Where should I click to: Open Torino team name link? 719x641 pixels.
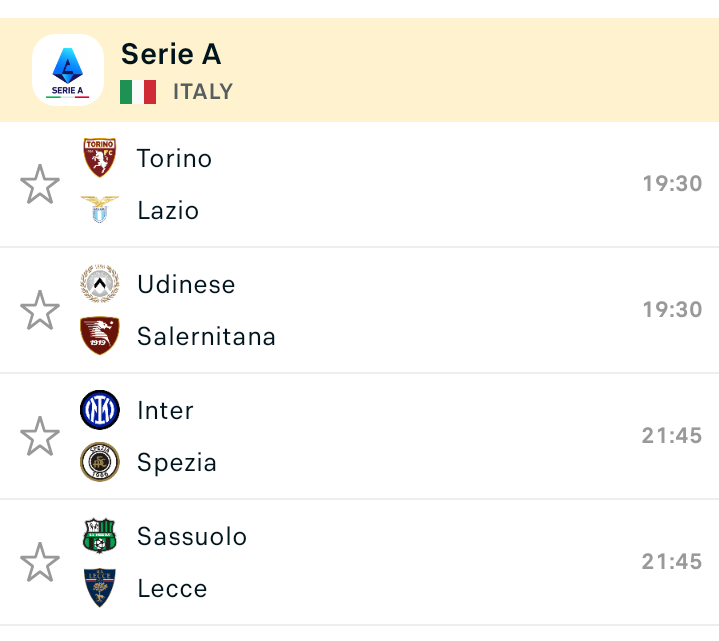point(174,158)
